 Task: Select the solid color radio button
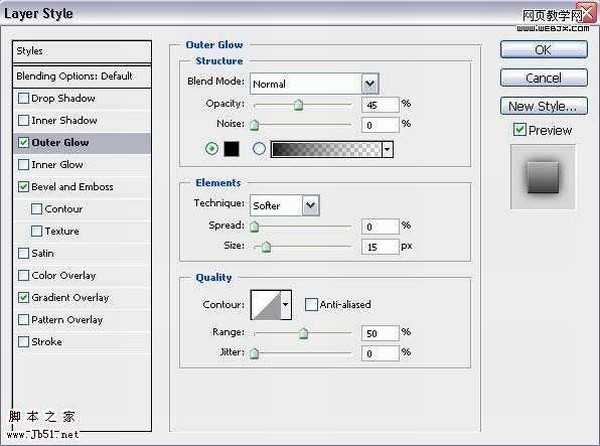point(210,149)
